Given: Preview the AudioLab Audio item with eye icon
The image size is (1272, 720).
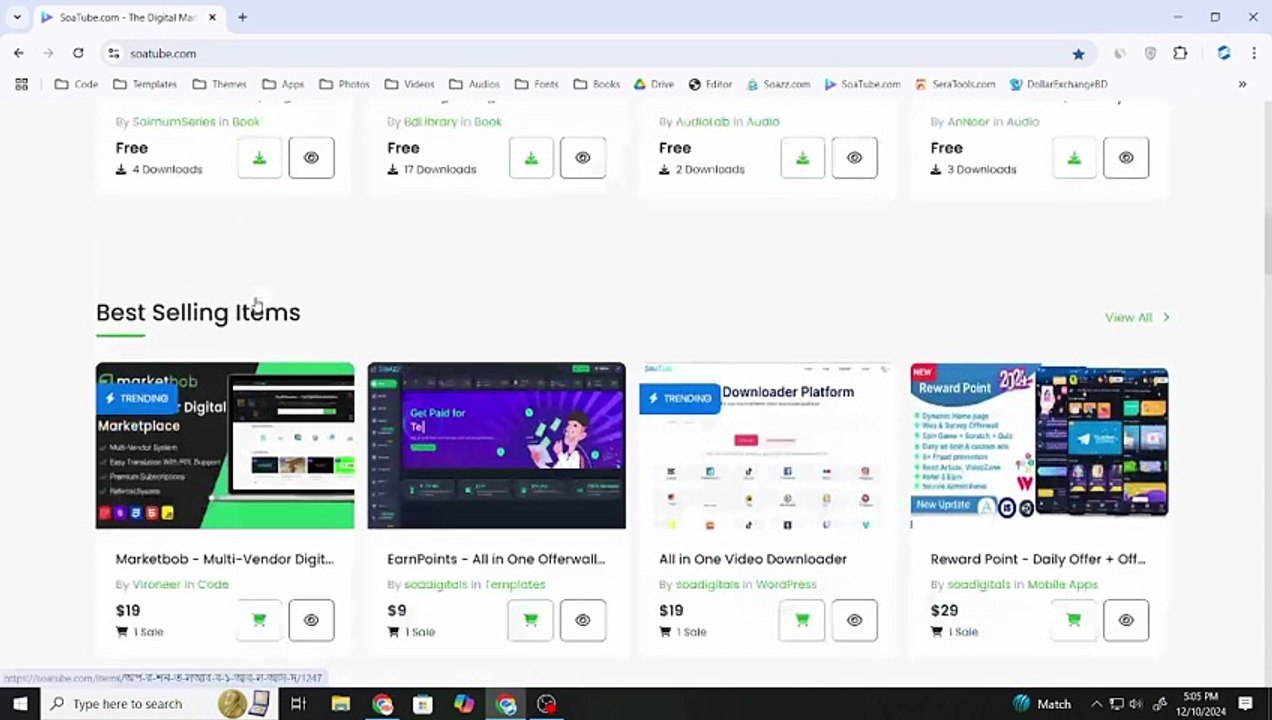Looking at the screenshot, I should [854, 158].
